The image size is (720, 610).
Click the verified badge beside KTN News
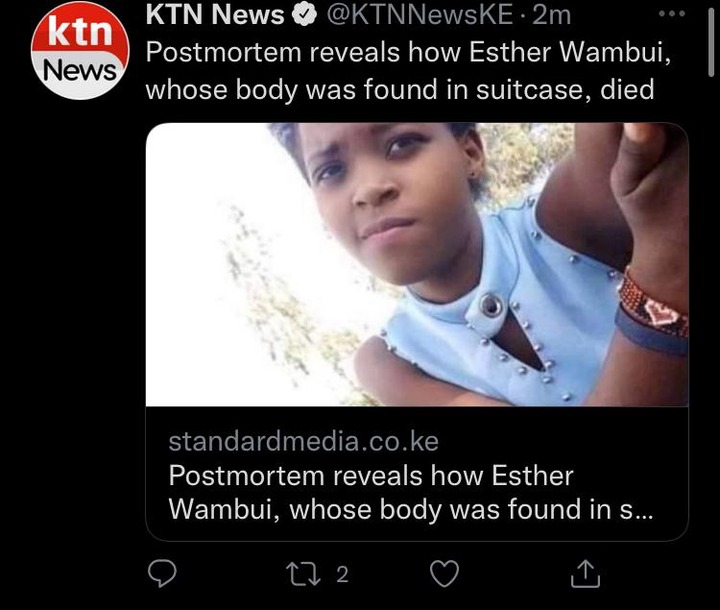click(x=304, y=15)
